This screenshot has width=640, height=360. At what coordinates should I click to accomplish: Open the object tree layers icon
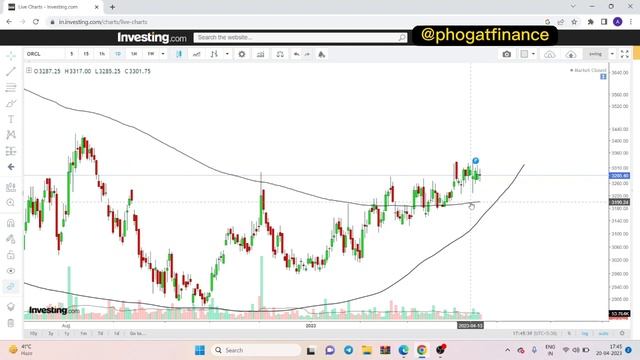pyautogui.click(x=11, y=307)
